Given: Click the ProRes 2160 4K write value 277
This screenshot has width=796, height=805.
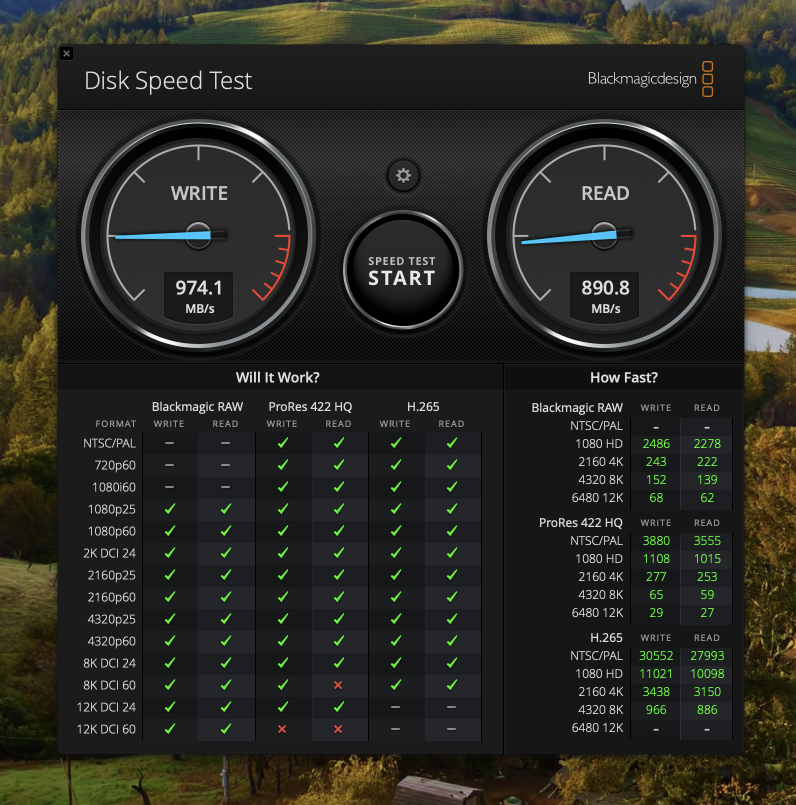Looking at the screenshot, I should point(656,577).
